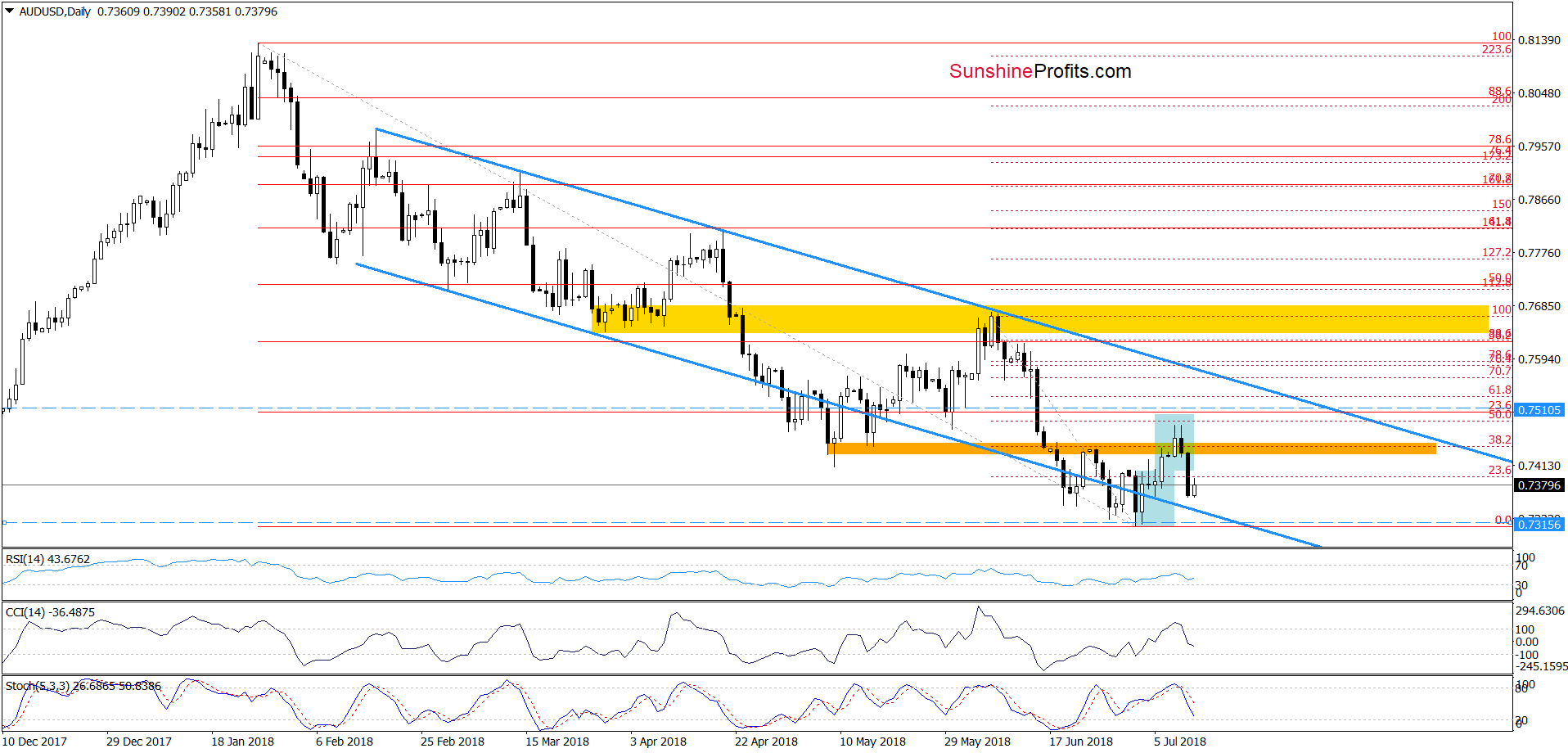This screenshot has height=753, width=1568.
Task: Click the 29 May 2018 date label
Action: (x=977, y=742)
